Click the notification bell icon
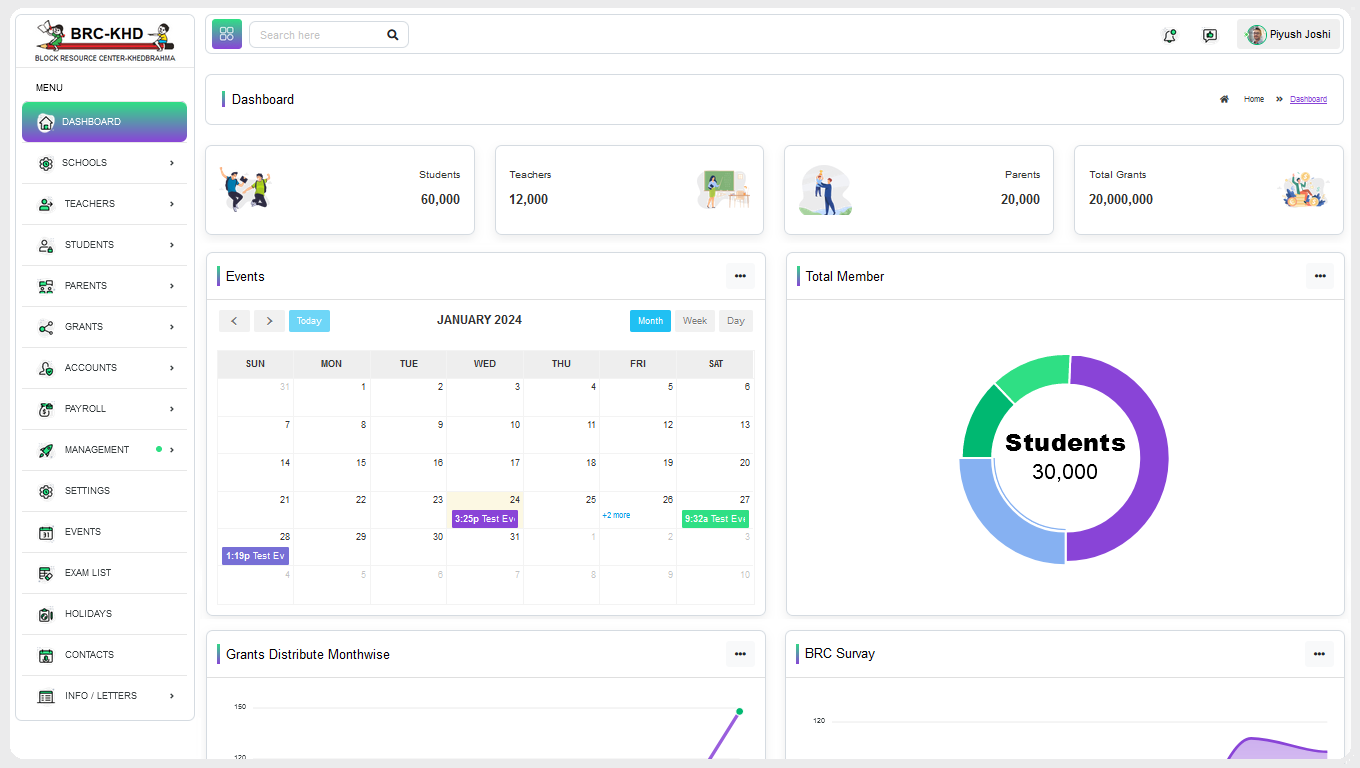 (x=1169, y=35)
